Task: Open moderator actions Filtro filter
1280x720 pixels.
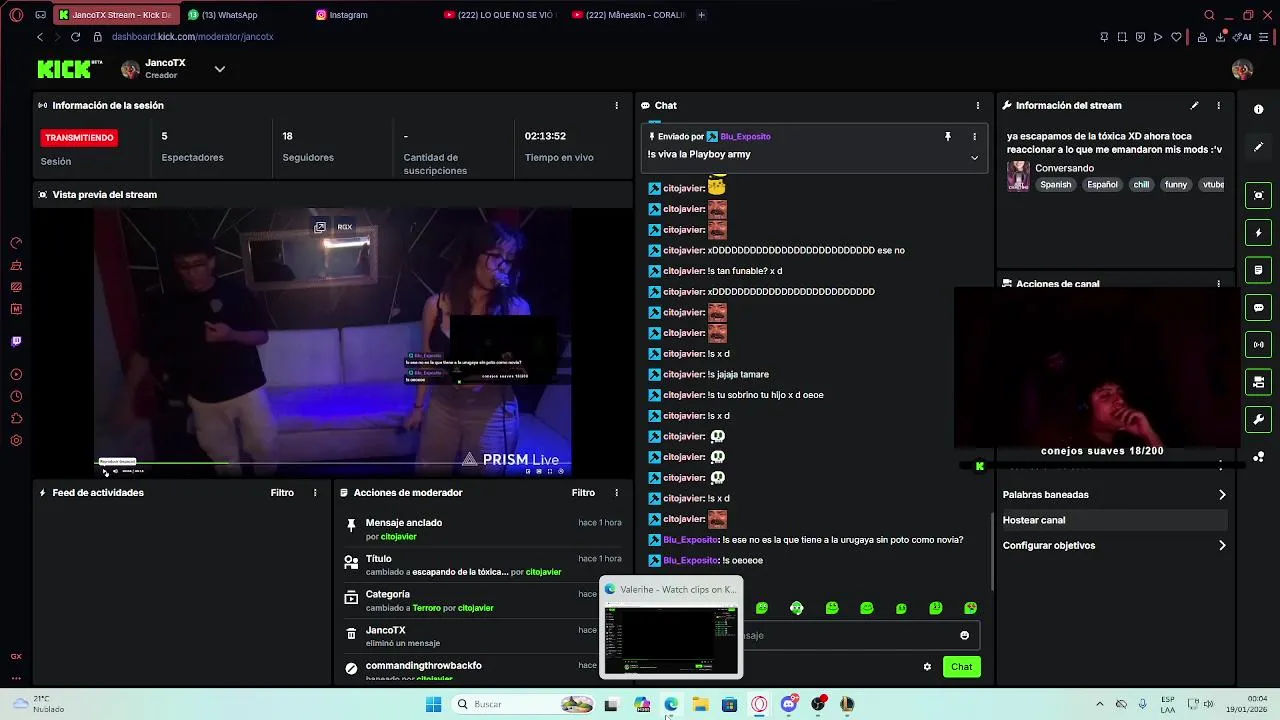Action: pos(583,493)
